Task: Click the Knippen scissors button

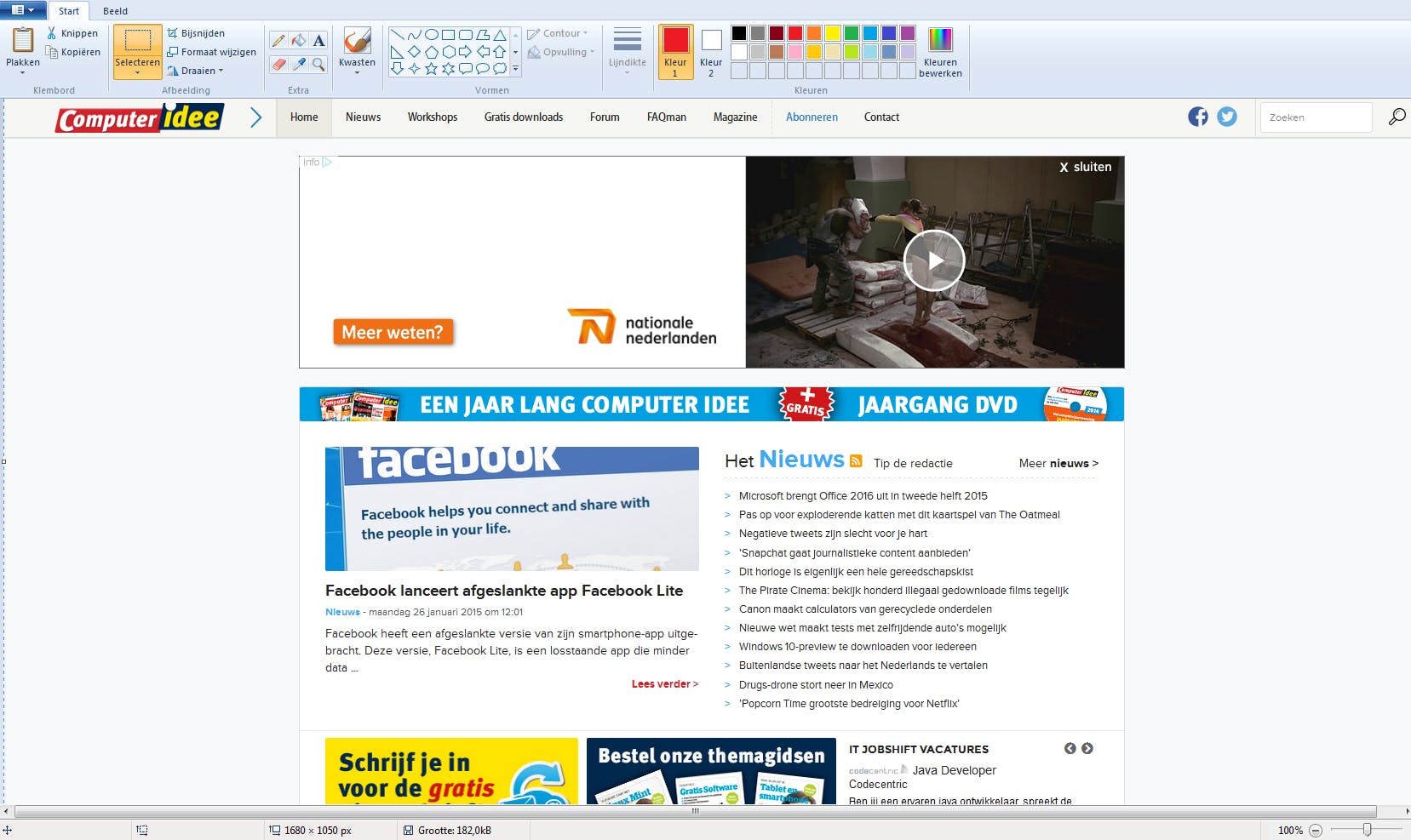Action: point(72,33)
